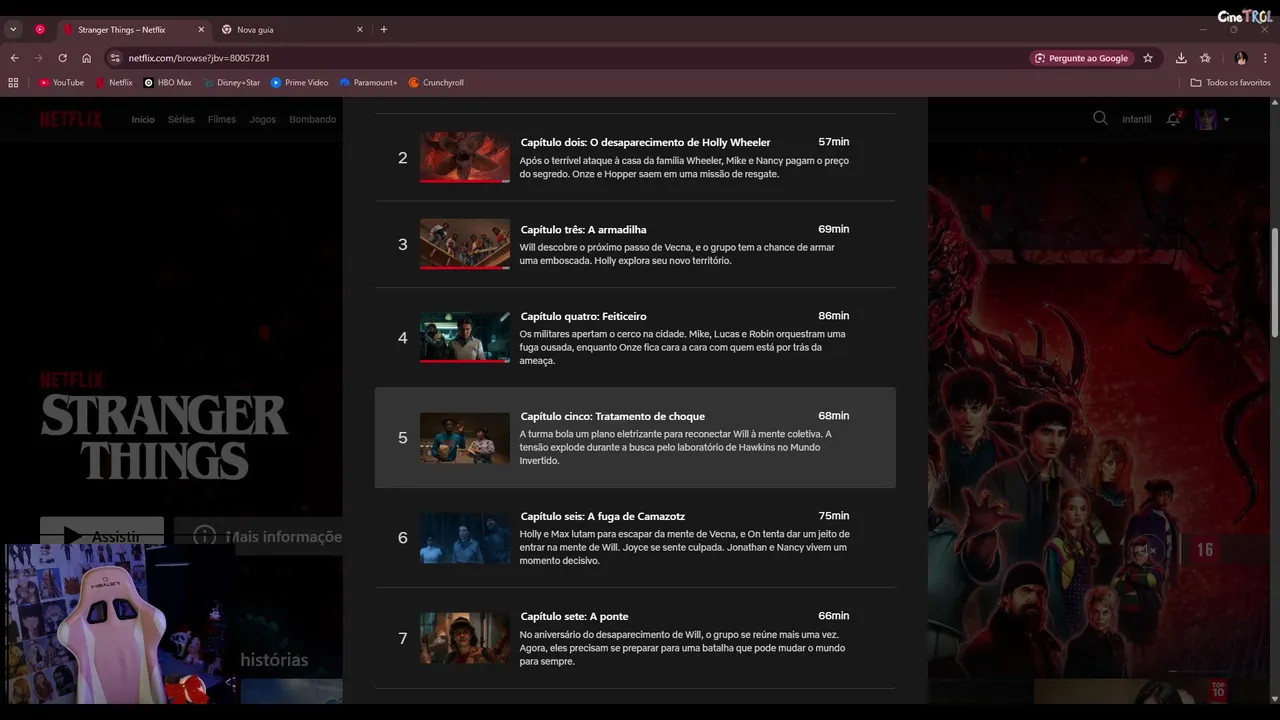This screenshot has width=1280, height=720.
Task: Play episode 3 A armadilha thumbnail
Action: click(x=465, y=244)
